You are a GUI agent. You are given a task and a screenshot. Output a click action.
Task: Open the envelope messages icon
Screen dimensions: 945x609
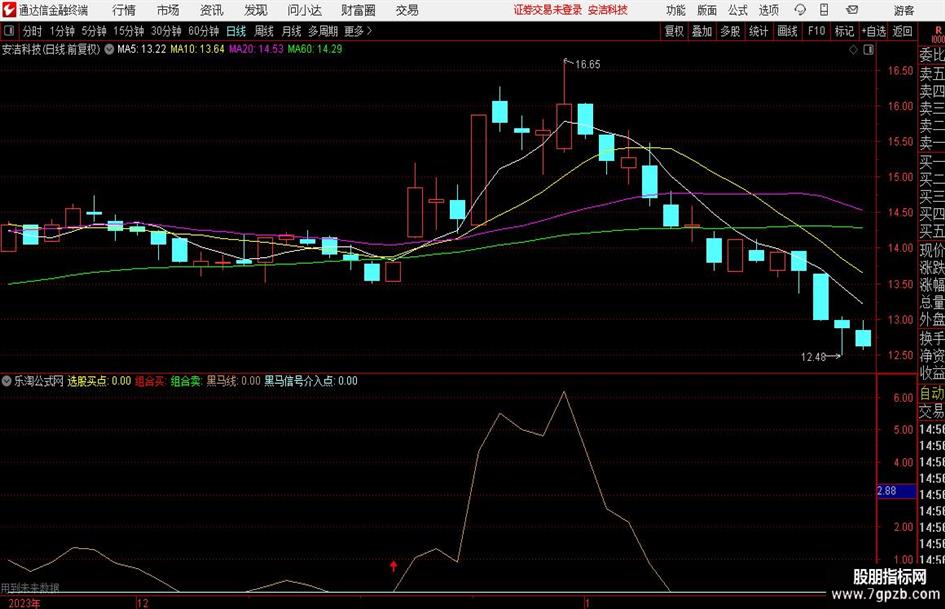(852, 10)
